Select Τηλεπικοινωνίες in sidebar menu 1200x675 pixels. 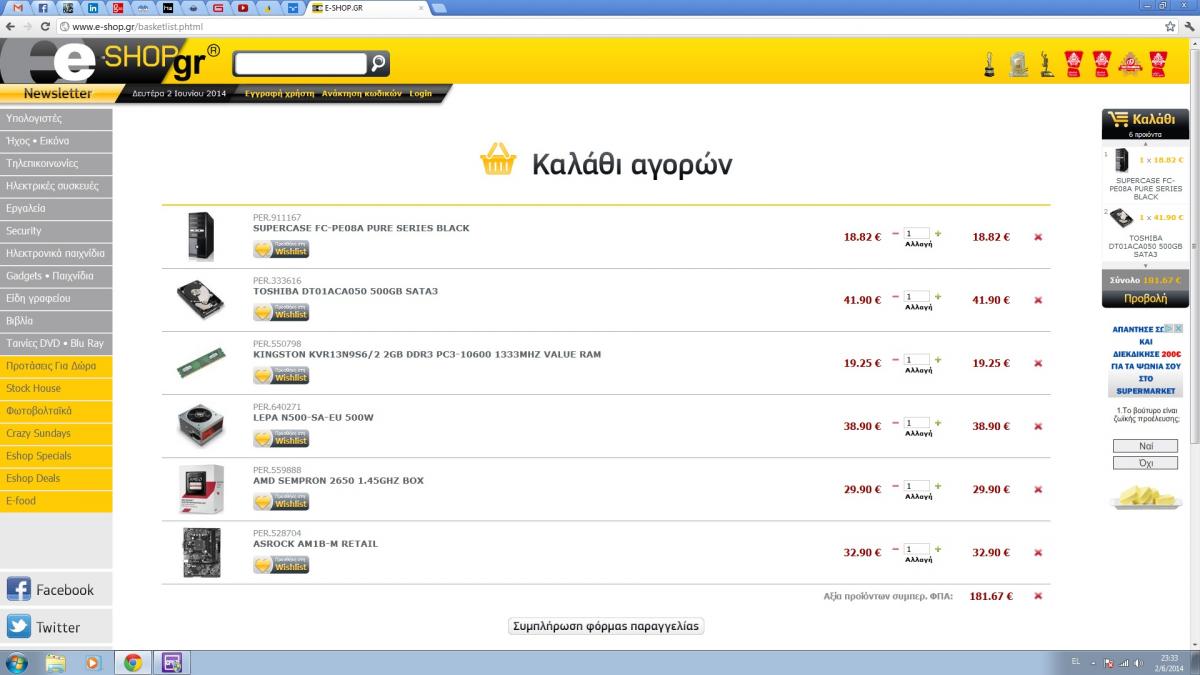pyautogui.click(x=56, y=163)
